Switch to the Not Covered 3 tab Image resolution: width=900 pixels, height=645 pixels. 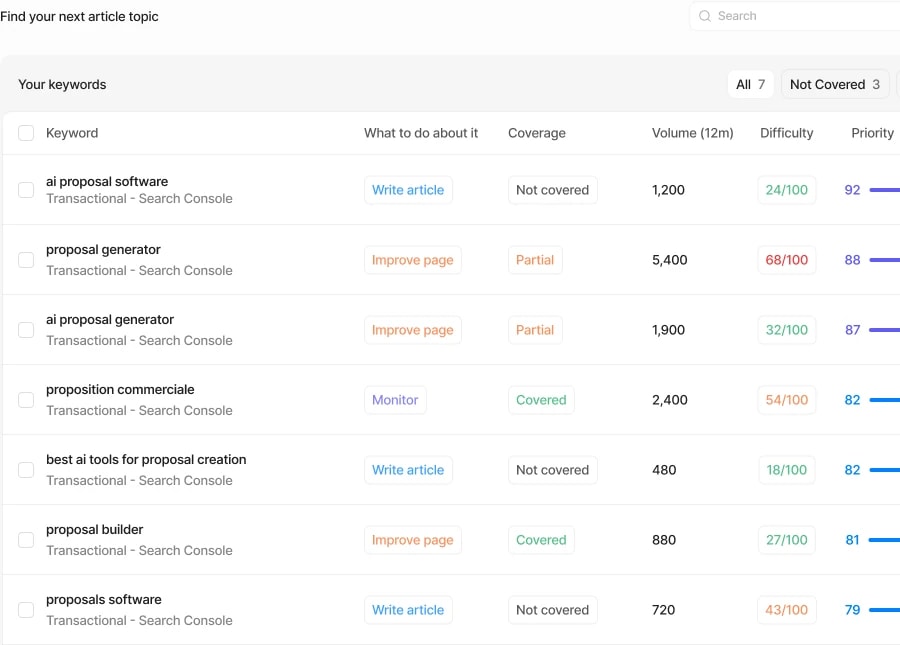tap(835, 84)
